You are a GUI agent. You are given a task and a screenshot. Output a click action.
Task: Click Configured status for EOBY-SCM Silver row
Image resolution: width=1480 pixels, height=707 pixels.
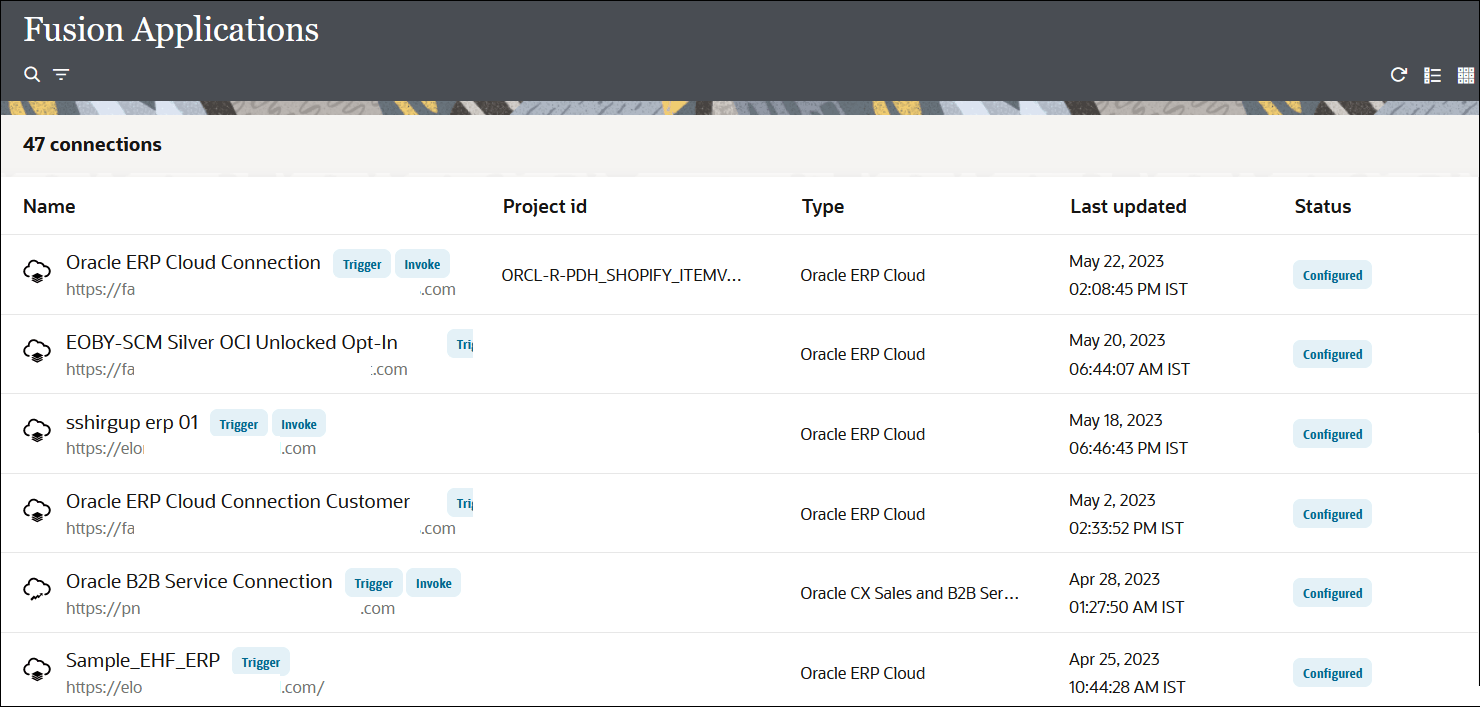coord(1332,354)
